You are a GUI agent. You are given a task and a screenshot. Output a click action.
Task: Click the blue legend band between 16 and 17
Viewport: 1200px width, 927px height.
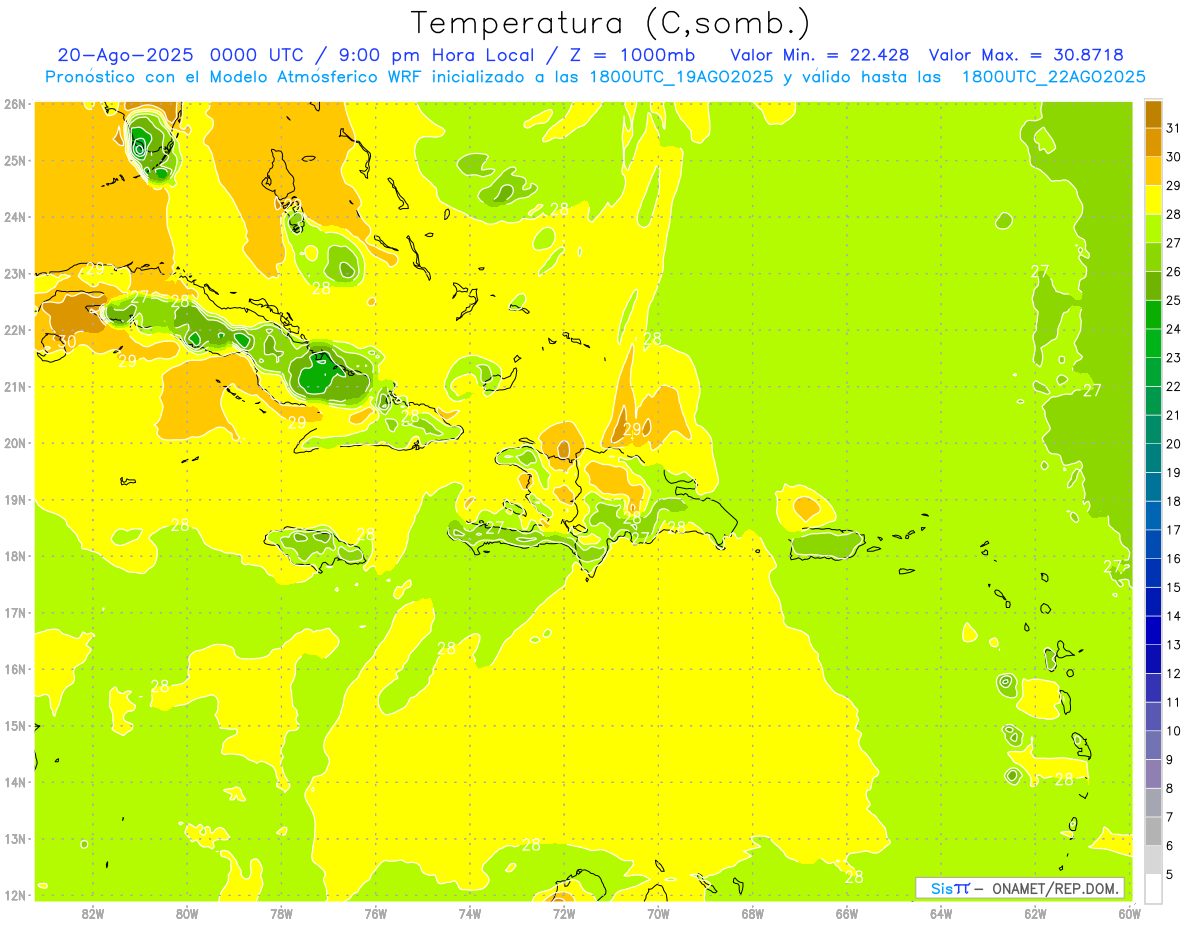click(x=1153, y=544)
